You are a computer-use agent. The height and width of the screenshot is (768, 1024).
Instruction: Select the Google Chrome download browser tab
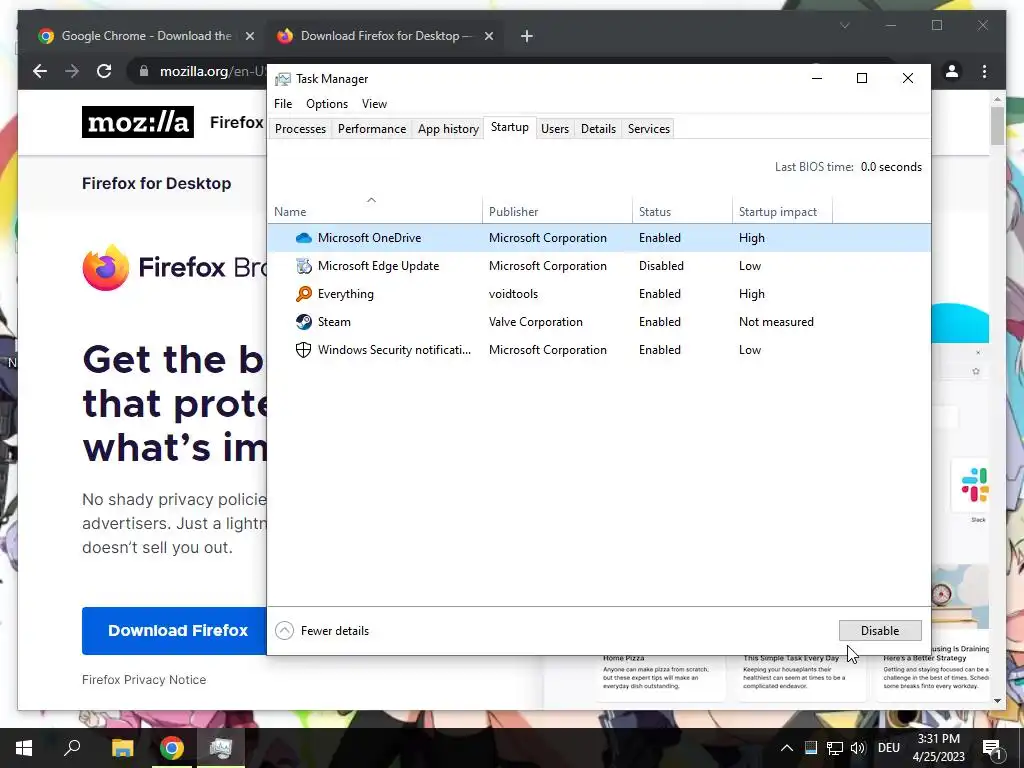coord(147,36)
